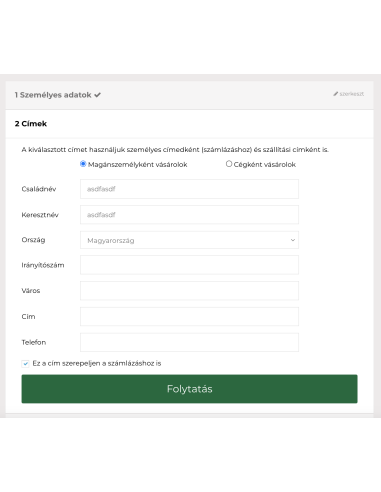Select Magánszemélyként vásárolok radio button
Image resolution: width=381 pixels, height=492 pixels.
83,164
